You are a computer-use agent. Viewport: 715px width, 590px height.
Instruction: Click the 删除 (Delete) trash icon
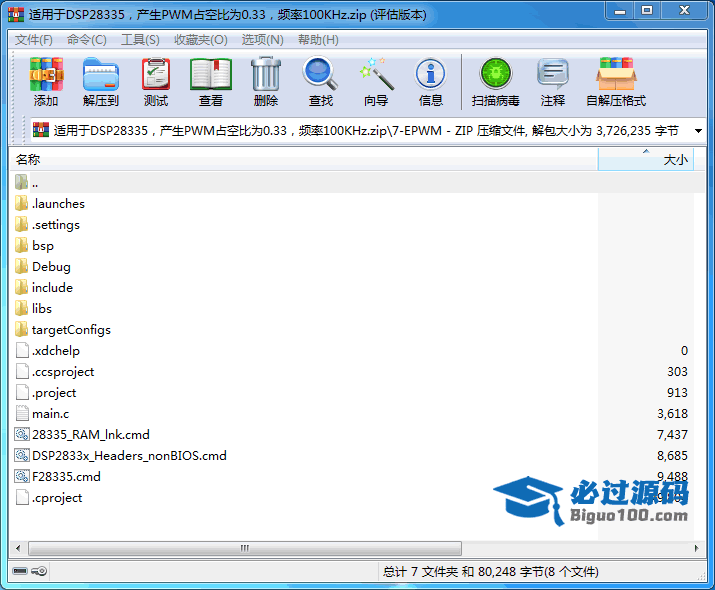pos(266,74)
